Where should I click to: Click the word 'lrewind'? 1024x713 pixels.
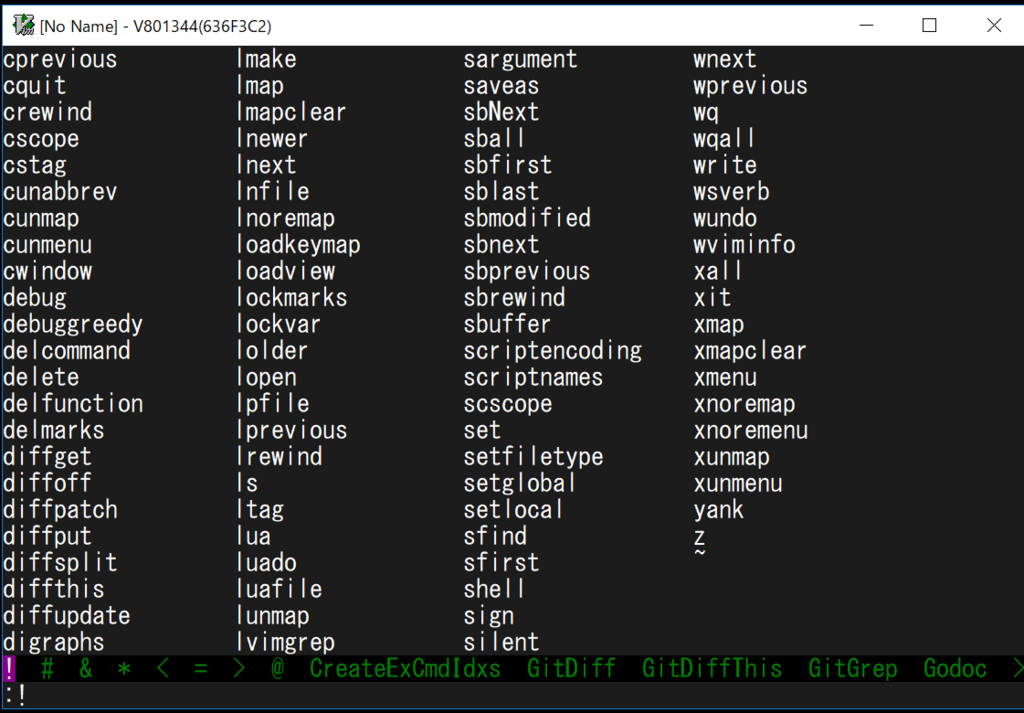click(280, 457)
